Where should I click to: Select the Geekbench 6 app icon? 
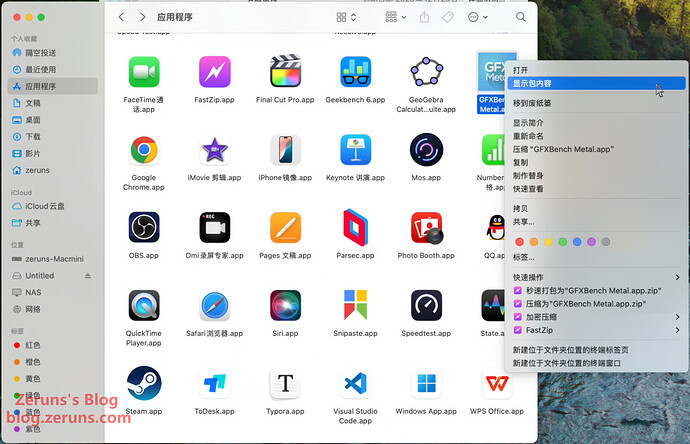click(x=355, y=72)
